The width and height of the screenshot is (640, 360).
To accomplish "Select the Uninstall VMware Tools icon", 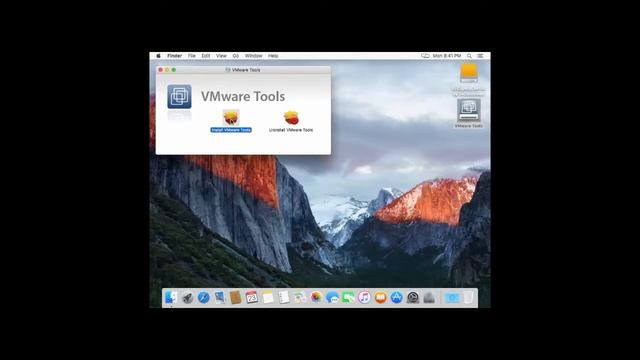I will 291,118.
